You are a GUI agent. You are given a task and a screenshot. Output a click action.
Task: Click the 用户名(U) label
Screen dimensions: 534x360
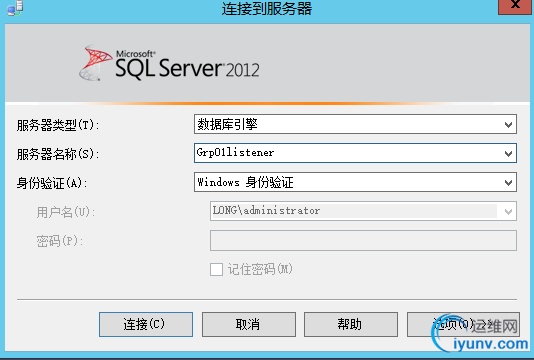tap(65, 212)
